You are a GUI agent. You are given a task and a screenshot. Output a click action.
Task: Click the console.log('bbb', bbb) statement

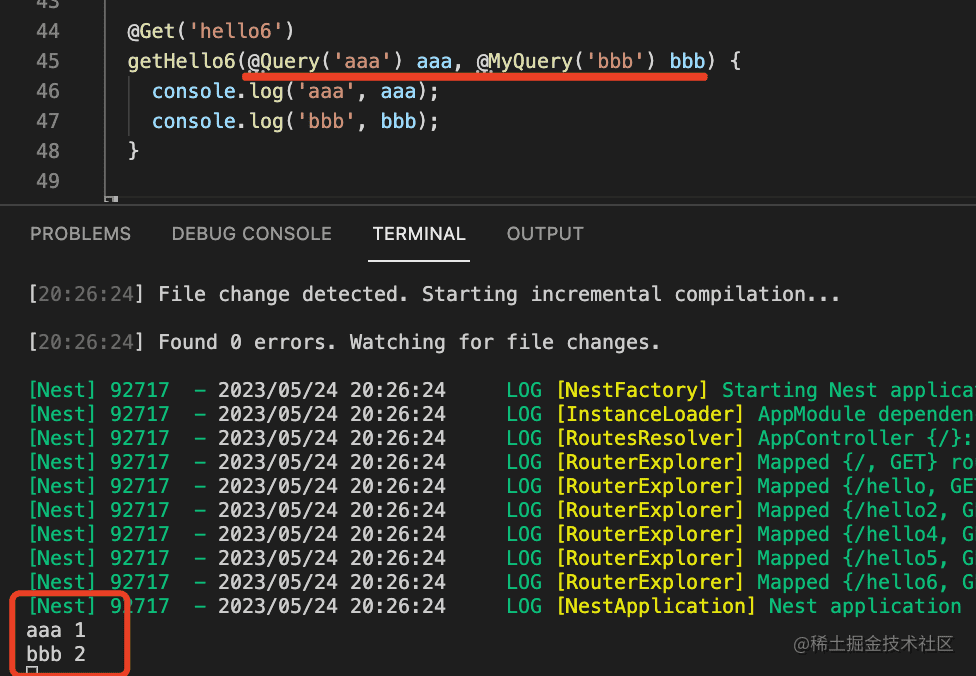(295, 121)
